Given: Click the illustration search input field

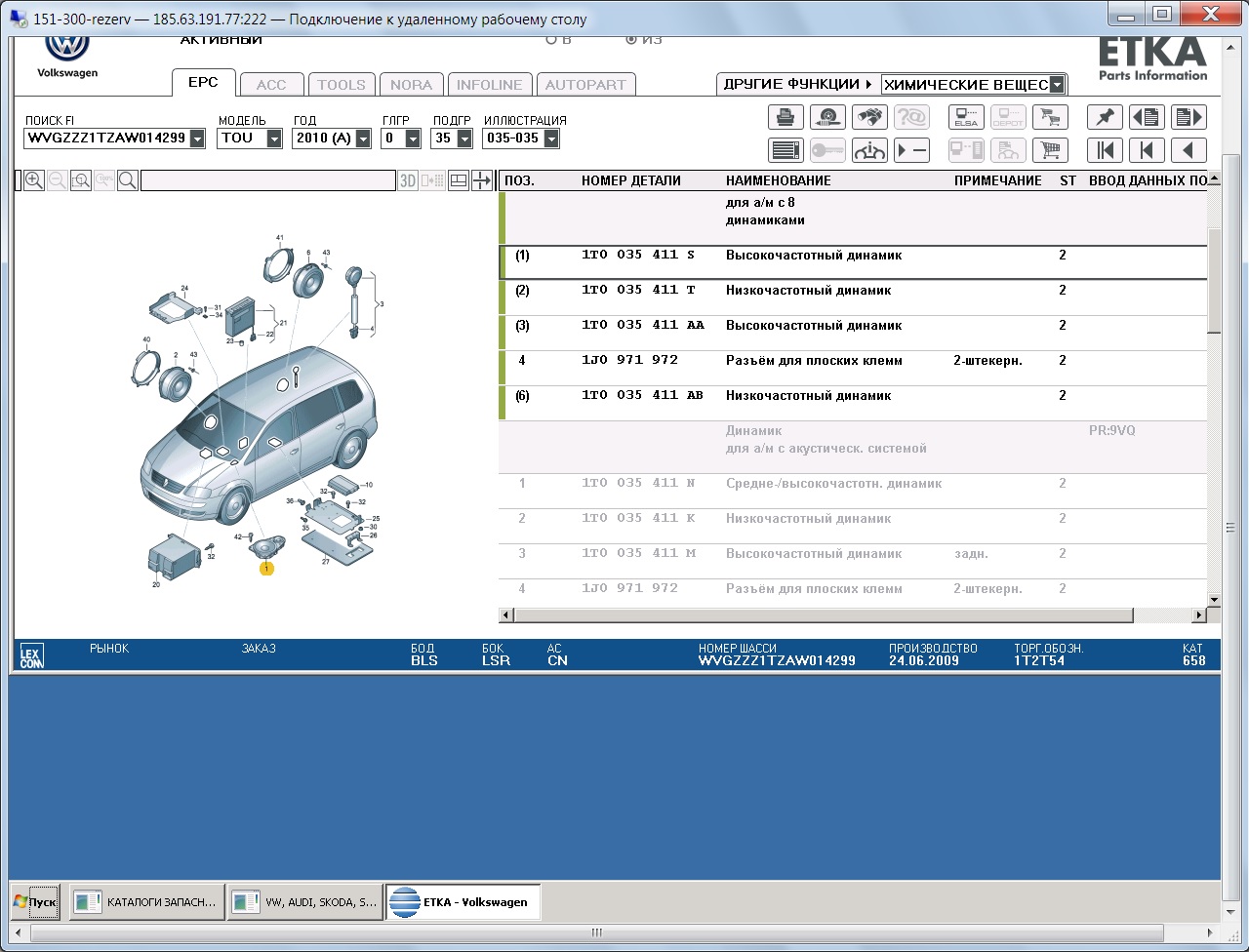Looking at the screenshot, I should [x=267, y=180].
